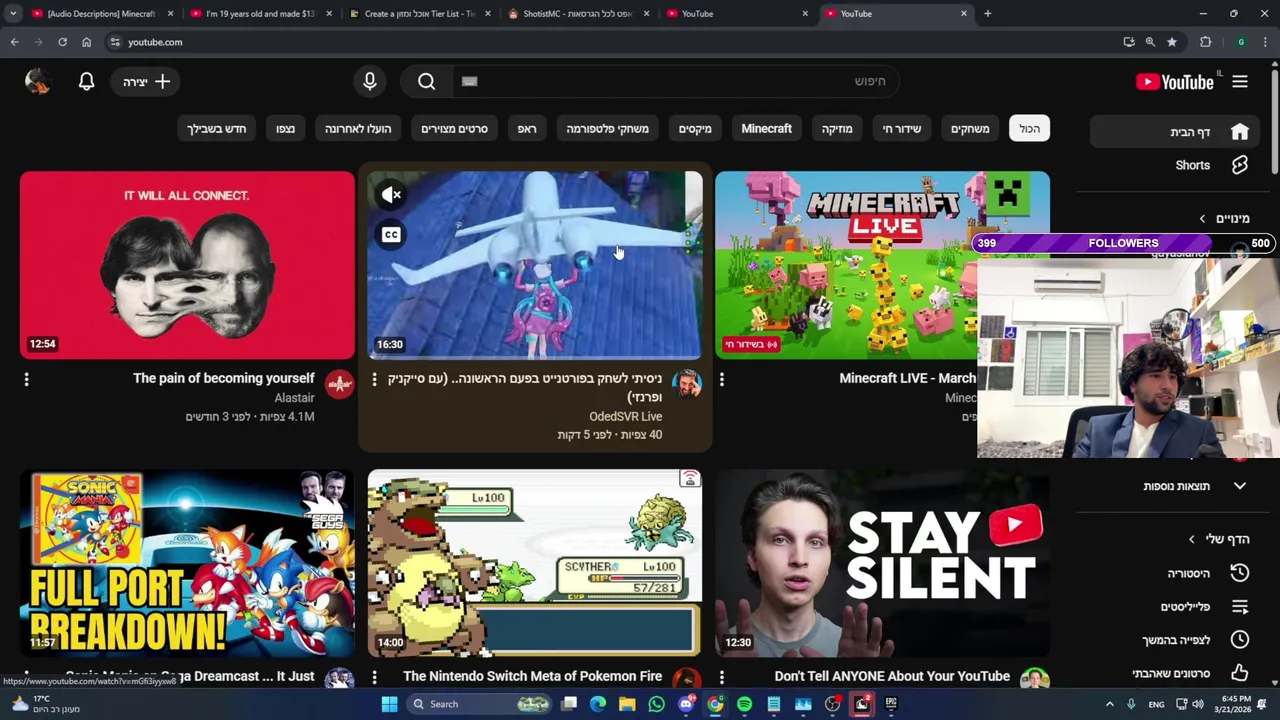Select the הכול filter chip
This screenshot has width=1280, height=720.
pyautogui.click(x=1029, y=129)
